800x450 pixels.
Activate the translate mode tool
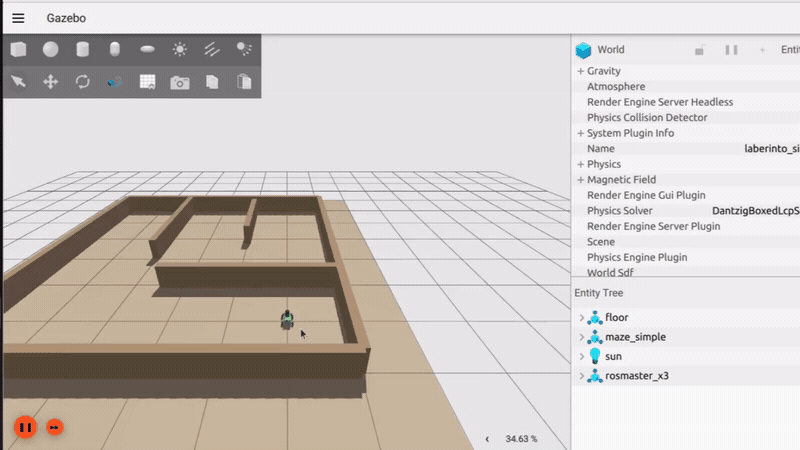[x=51, y=82]
